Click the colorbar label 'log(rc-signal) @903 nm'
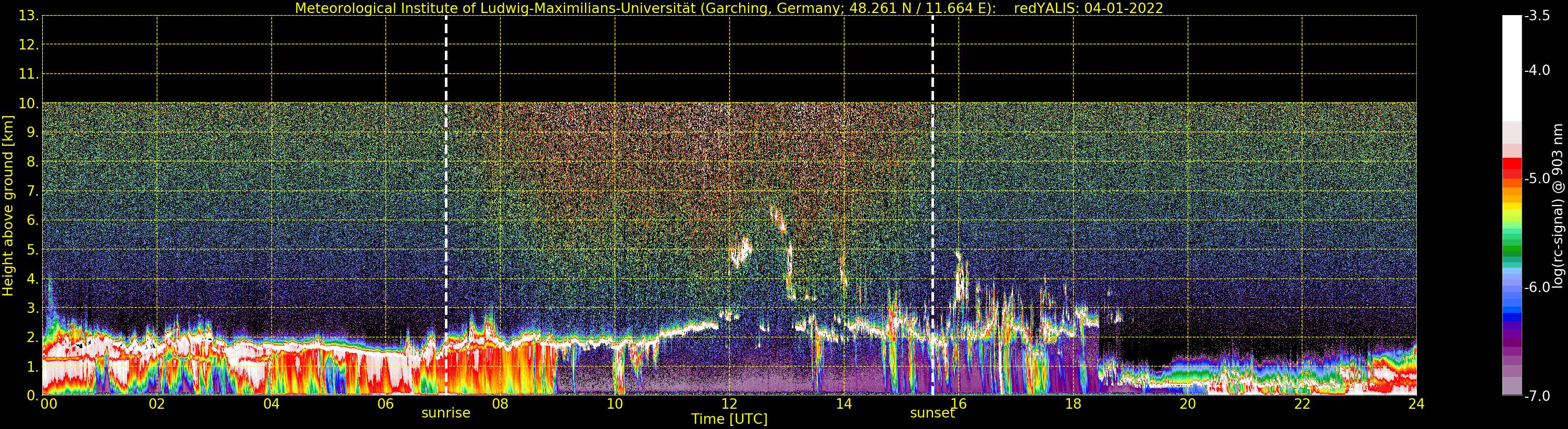The width and height of the screenshot is (1568, 429). tap(1558, 206)
